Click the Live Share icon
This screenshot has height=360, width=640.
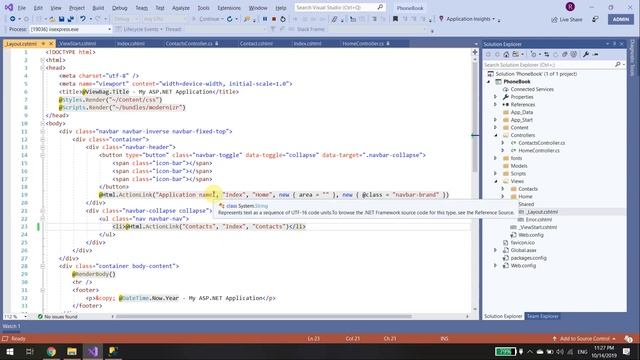554,20
